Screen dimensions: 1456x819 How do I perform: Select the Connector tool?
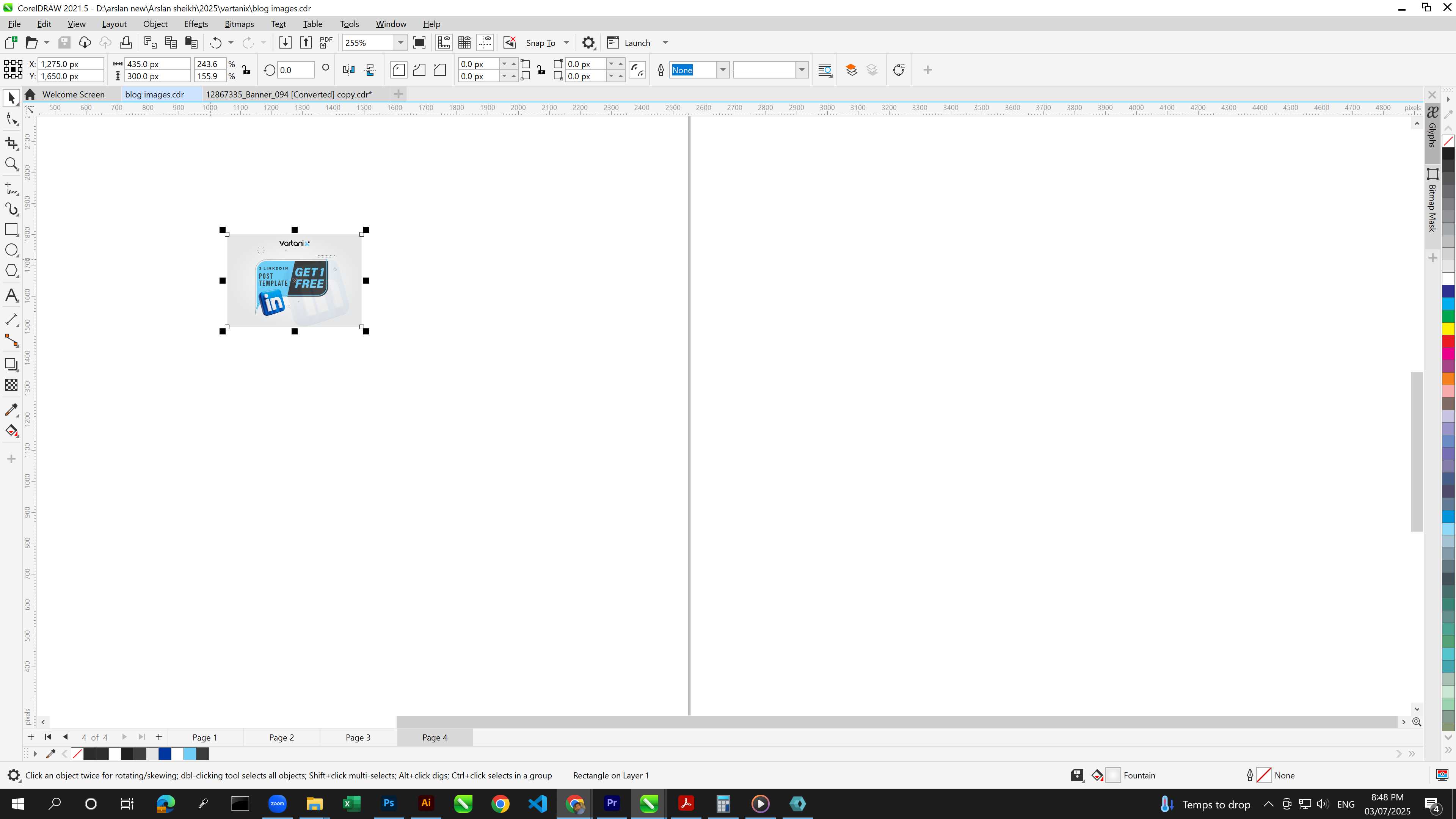pyautogui.click(x=11, y=341)
